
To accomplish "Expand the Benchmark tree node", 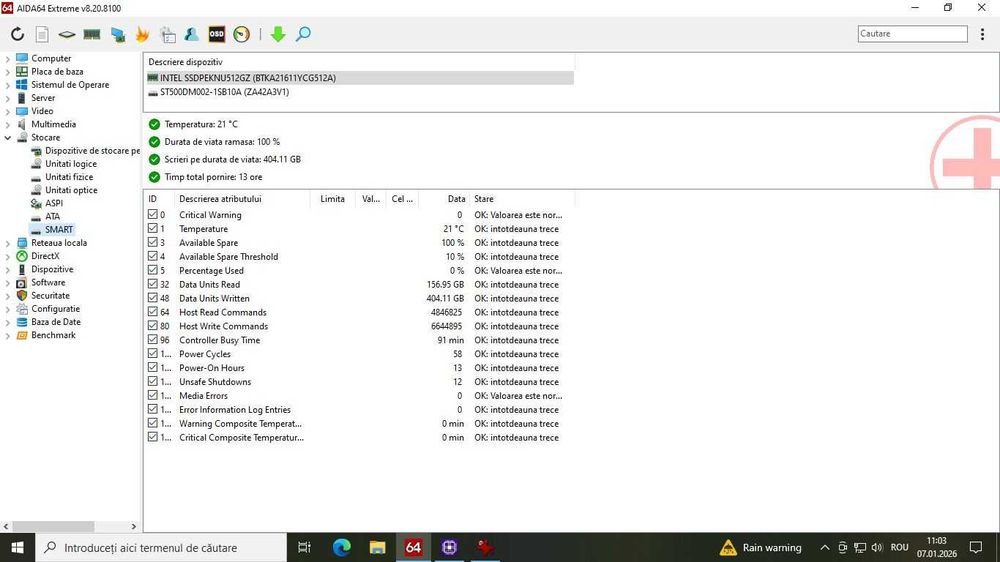I will 8,336.
